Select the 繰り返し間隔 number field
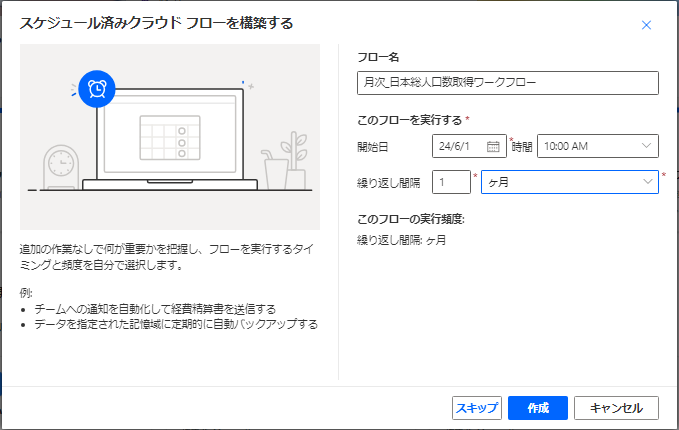 coord(450,181)
